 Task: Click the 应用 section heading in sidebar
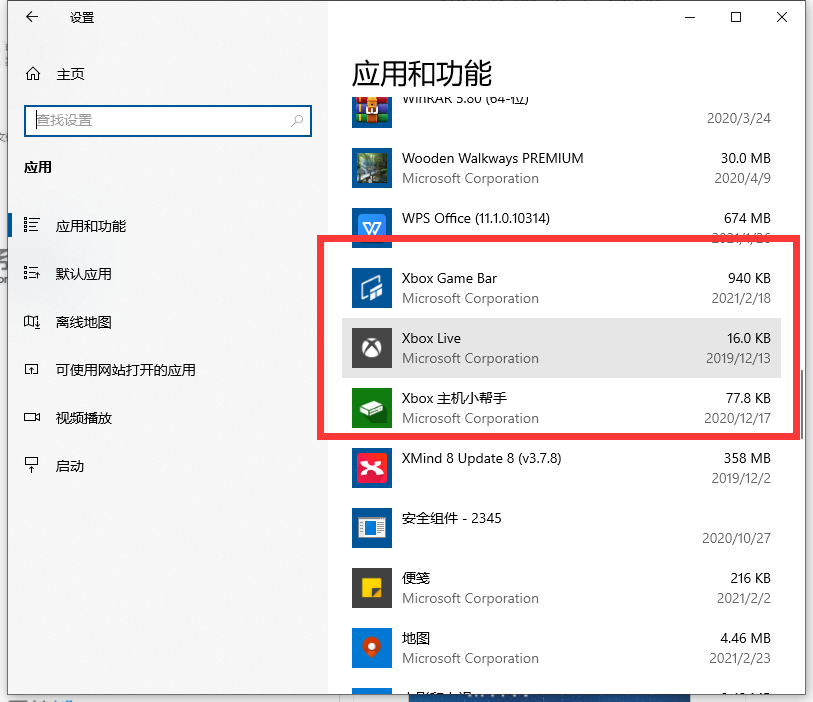pyautogui.click(x=38, y=167)
